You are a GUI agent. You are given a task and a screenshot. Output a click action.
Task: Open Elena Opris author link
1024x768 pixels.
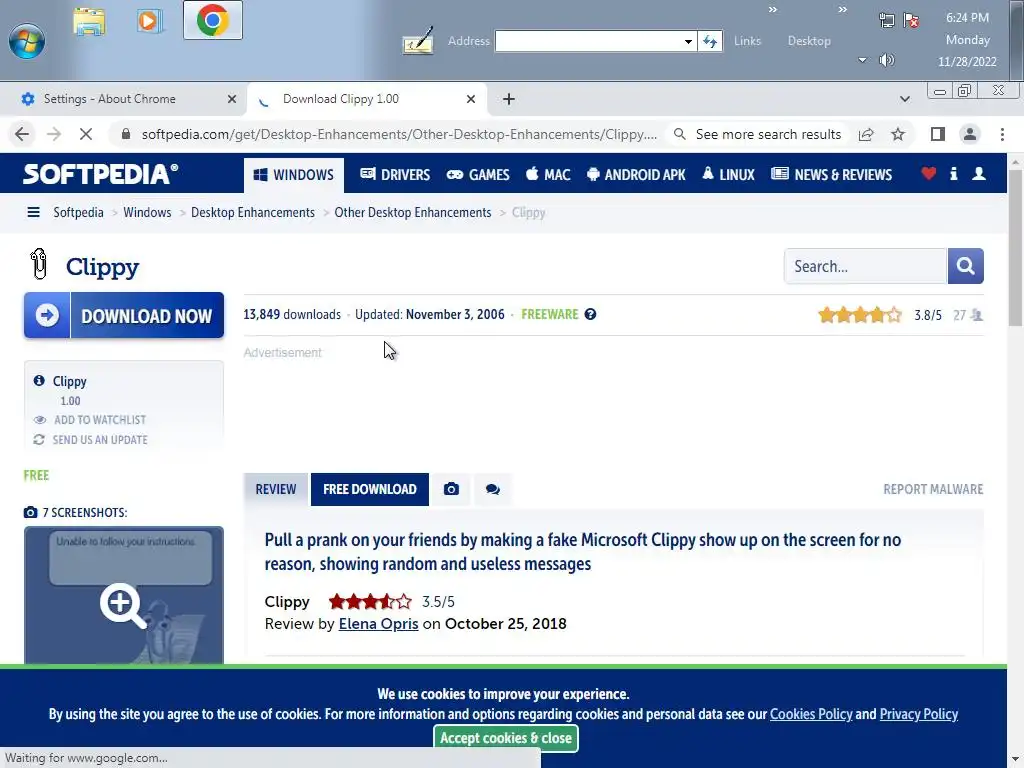click(378, 624)
